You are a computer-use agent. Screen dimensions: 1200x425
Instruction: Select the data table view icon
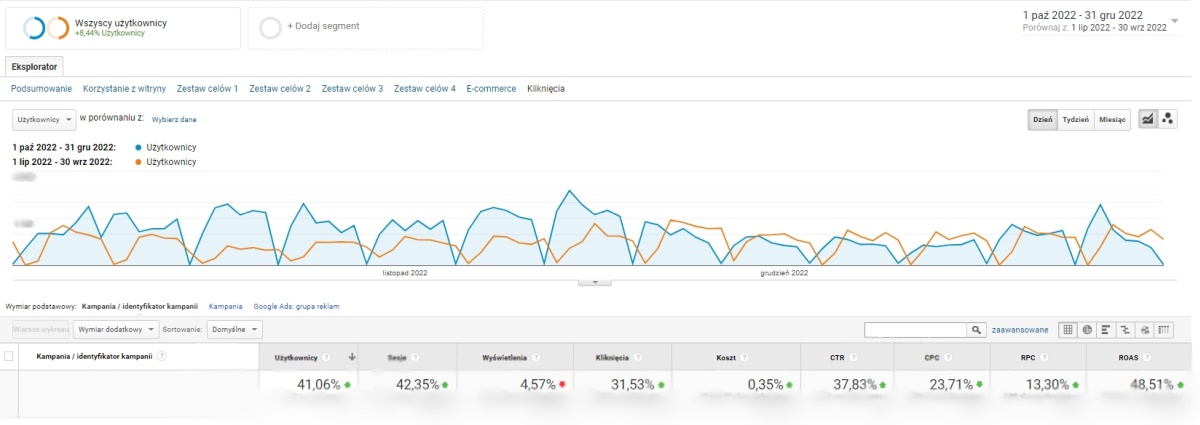1067,329
